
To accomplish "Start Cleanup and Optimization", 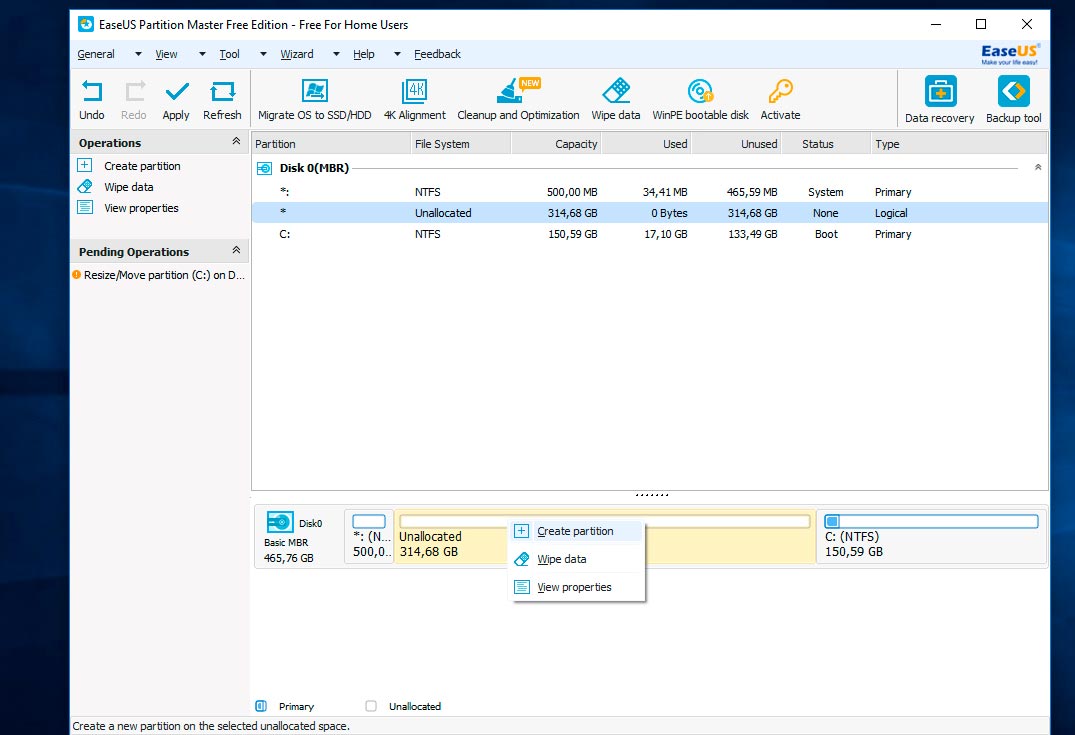I will pyautogui.click(x=518, y=99).
